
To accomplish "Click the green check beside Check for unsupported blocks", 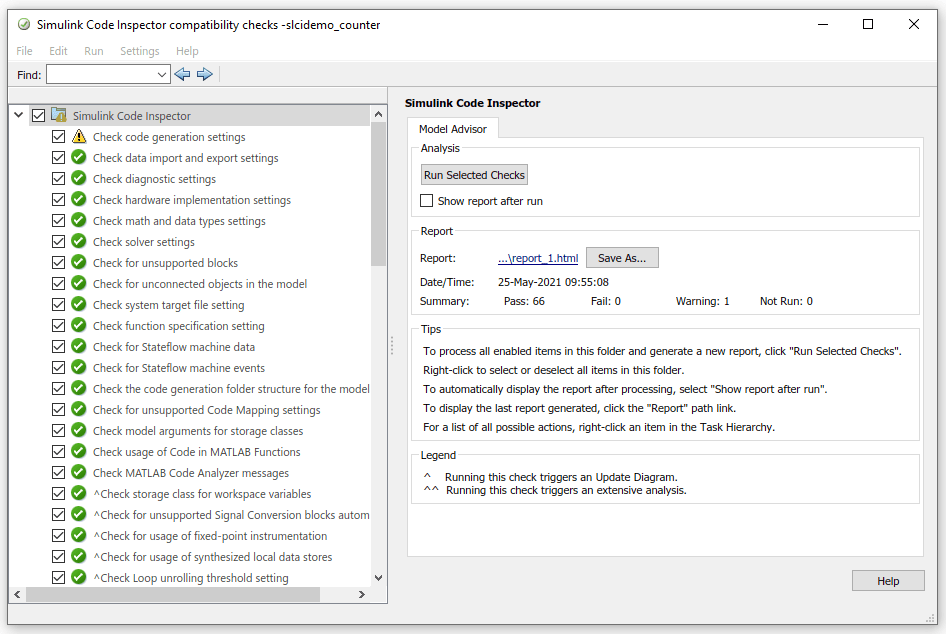I will pos(79,262).
